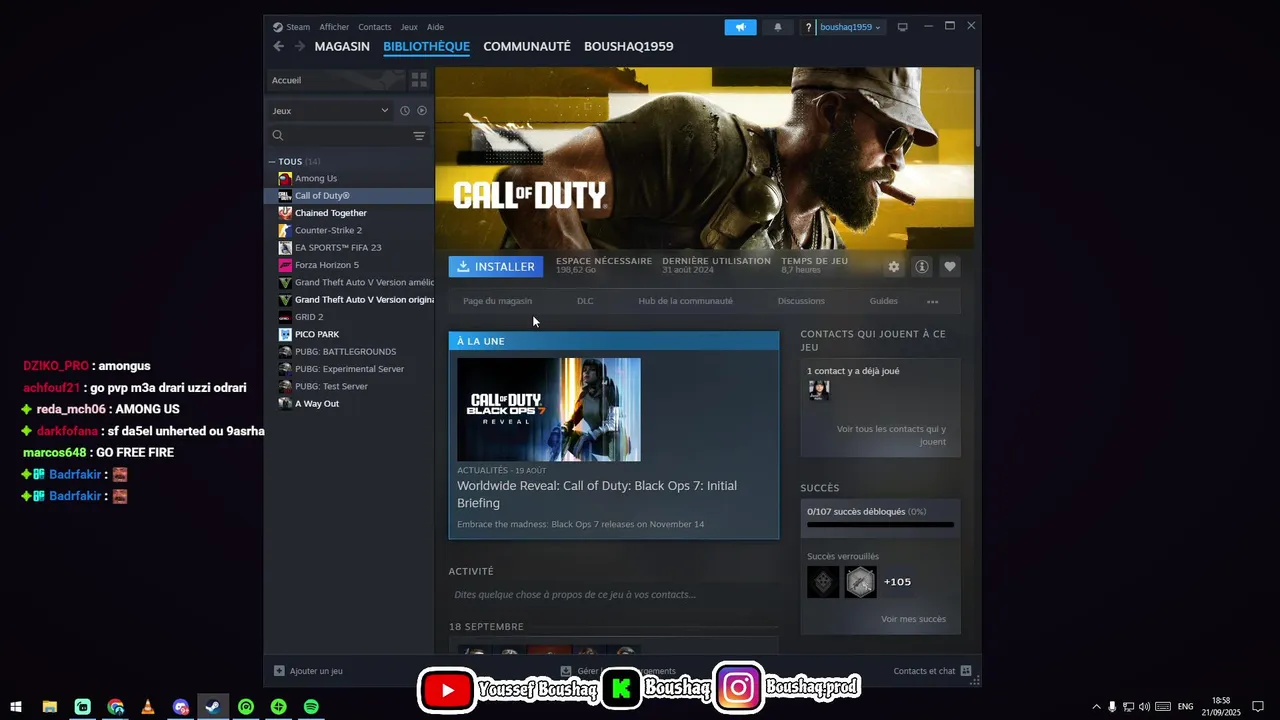Switch to the COMMUNAUTÉ section
The width and height of the screenshot is (1280, 720).
pyautogui.click(x=527, y=47)
